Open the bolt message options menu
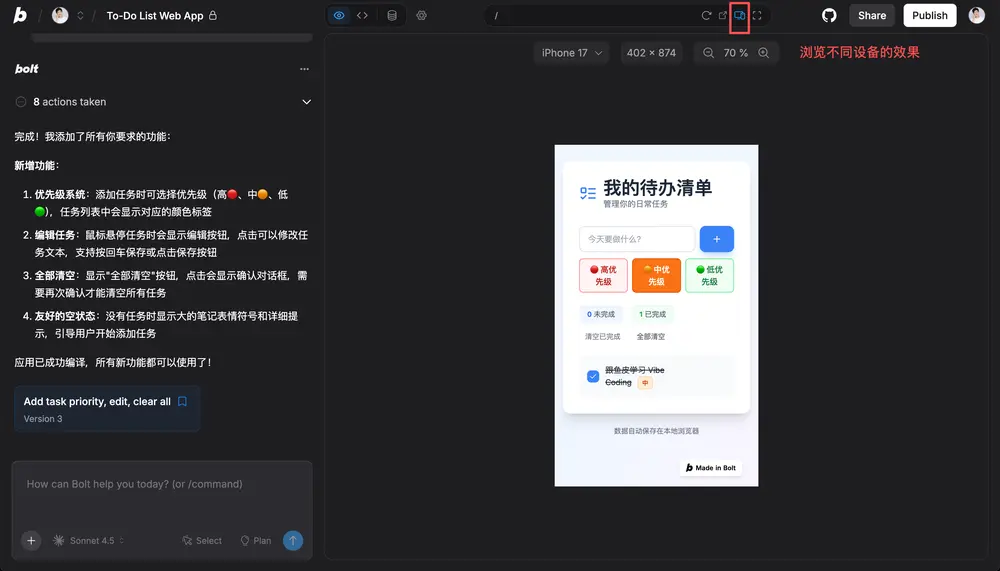 coord(304,69)
